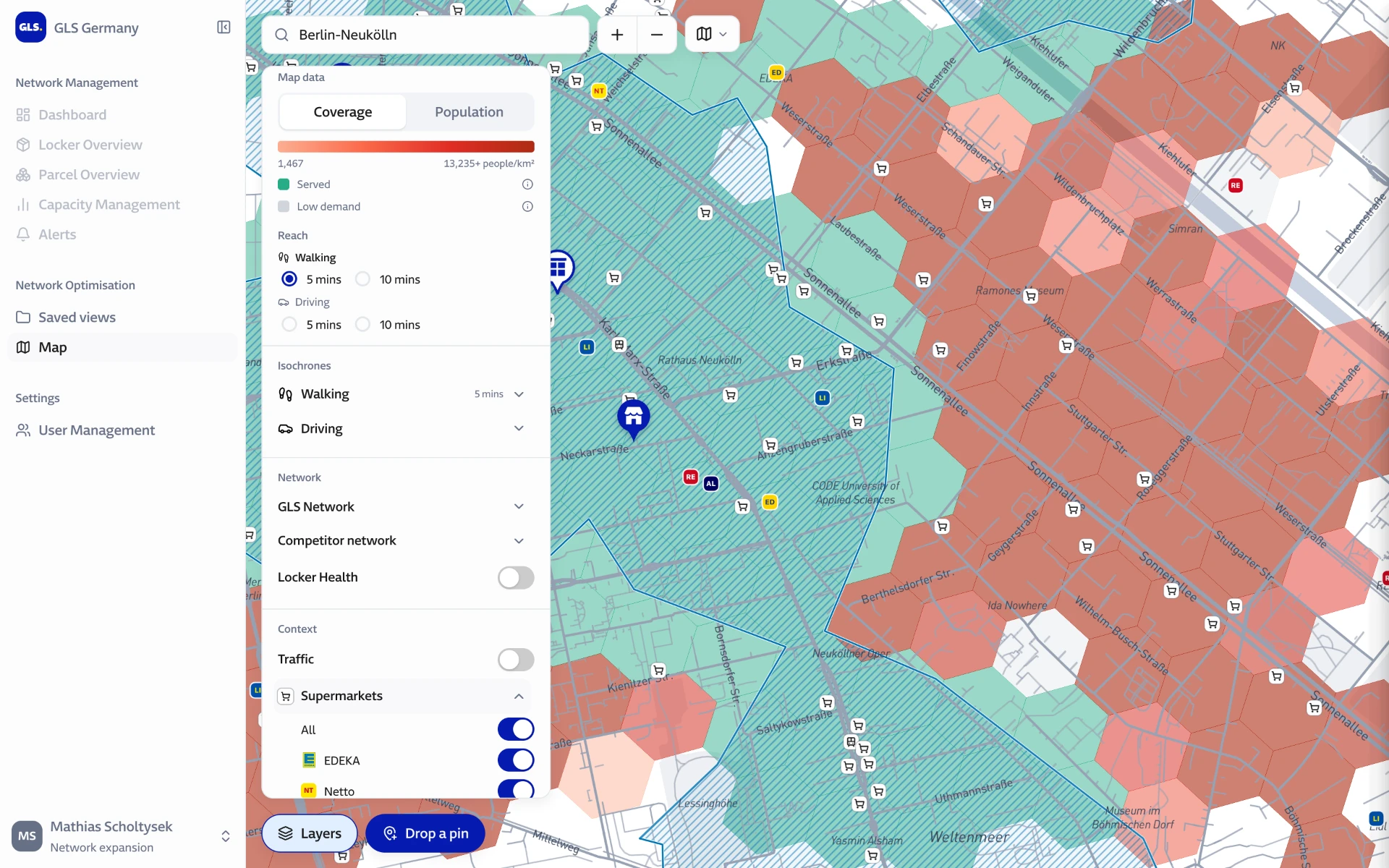Image resolution: width=1389 pixels, height=868 pixels.
Task: Click red RE marker near Neckarstraße
Action: pyautogui.click(x=691, y=477)
